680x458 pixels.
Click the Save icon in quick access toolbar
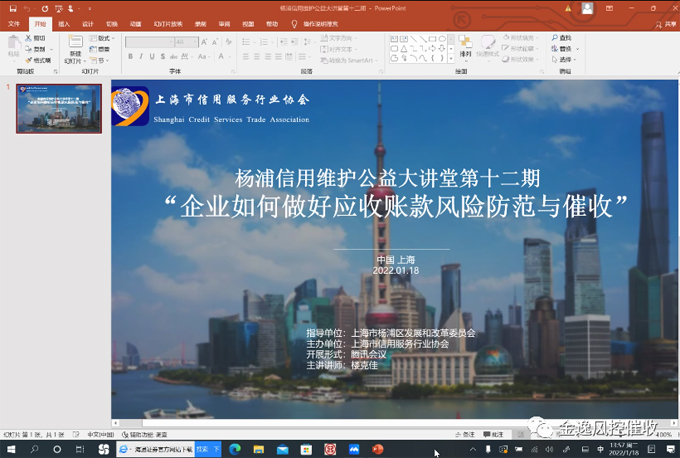point(11,8)
